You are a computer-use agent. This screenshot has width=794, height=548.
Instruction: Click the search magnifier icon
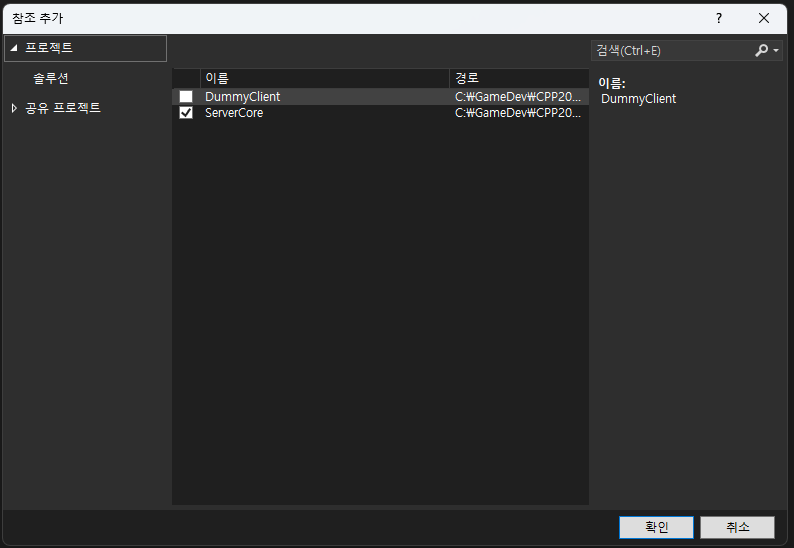click(x=761, y=50)
